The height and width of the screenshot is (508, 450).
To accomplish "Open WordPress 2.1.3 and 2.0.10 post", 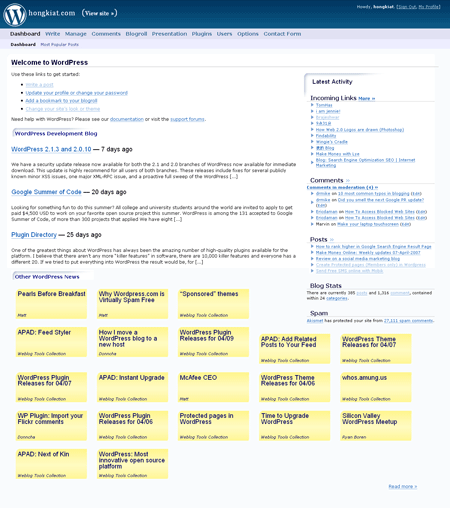I will [51, 149].
